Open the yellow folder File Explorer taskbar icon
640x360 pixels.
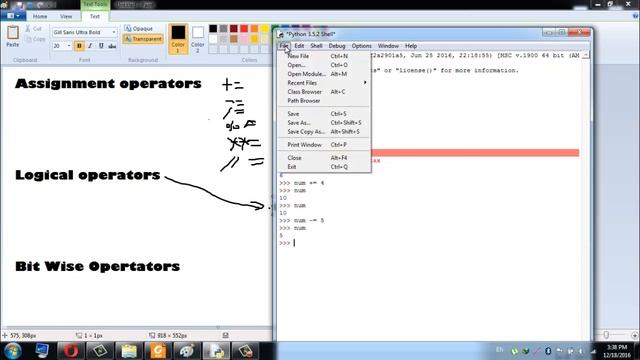tap(129, 351)
